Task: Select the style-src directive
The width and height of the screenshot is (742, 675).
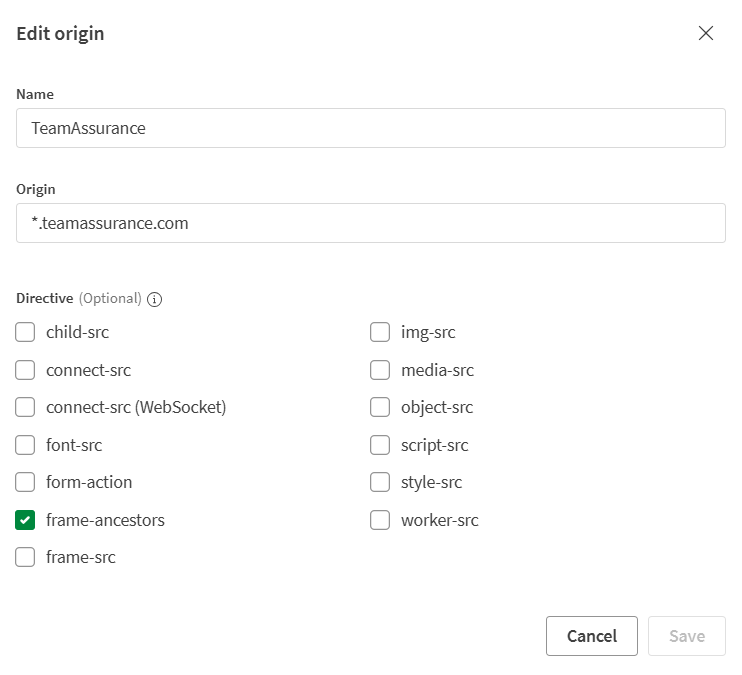Action: 380,482
